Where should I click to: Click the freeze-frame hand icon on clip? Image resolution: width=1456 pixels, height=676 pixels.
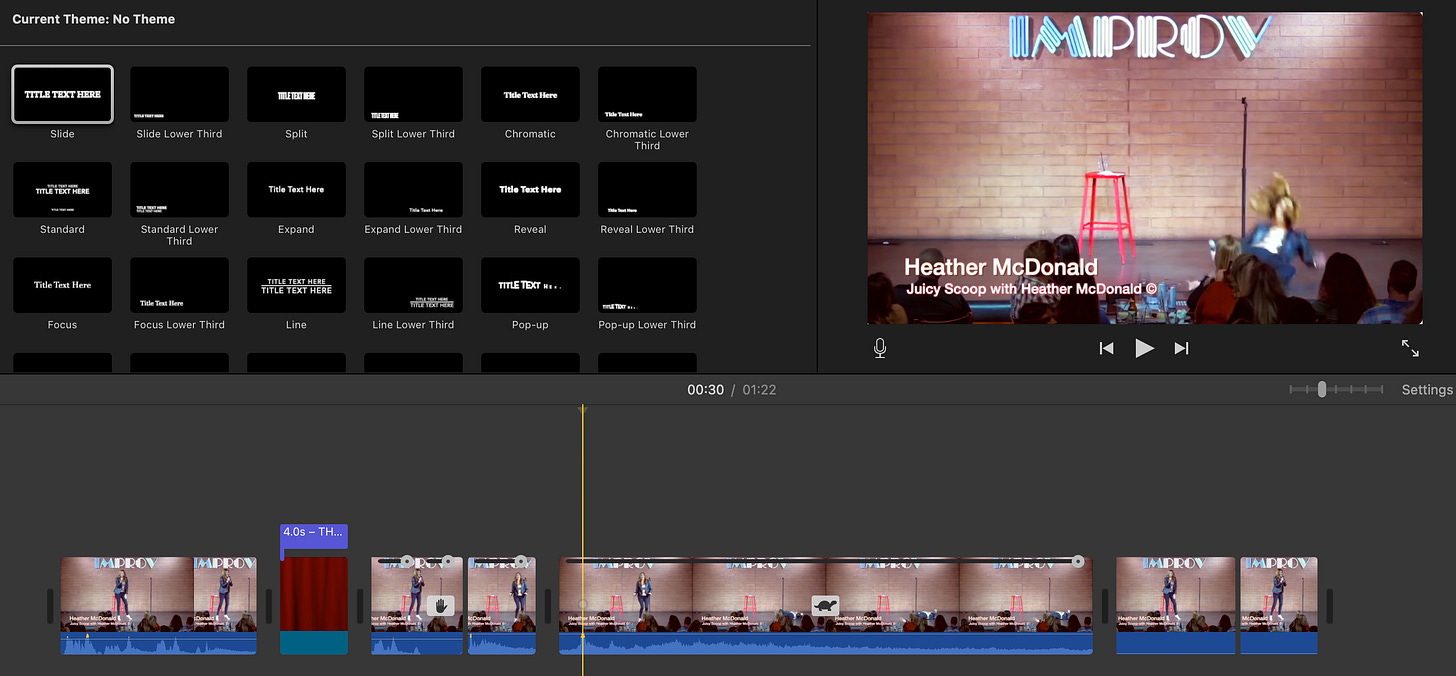tap(440, 605)
